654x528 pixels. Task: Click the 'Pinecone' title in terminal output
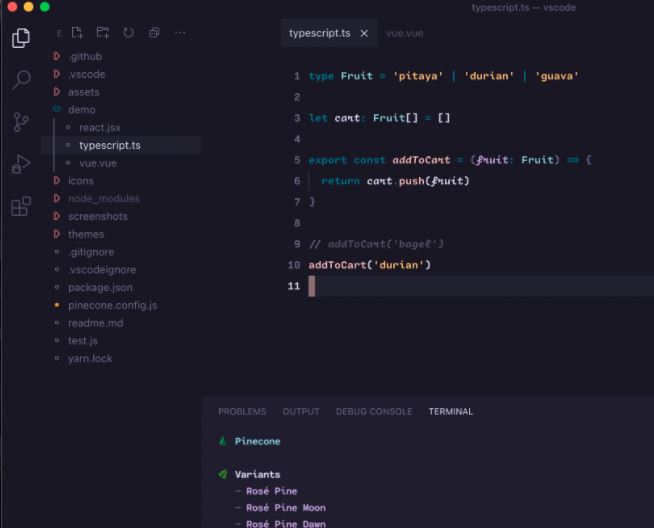click(257, 441)
